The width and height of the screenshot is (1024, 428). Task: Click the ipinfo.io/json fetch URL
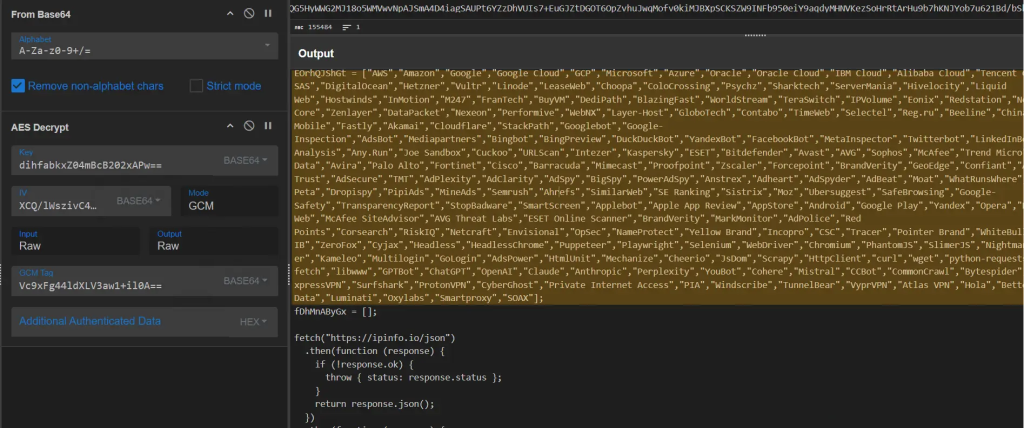pos(391,338)
